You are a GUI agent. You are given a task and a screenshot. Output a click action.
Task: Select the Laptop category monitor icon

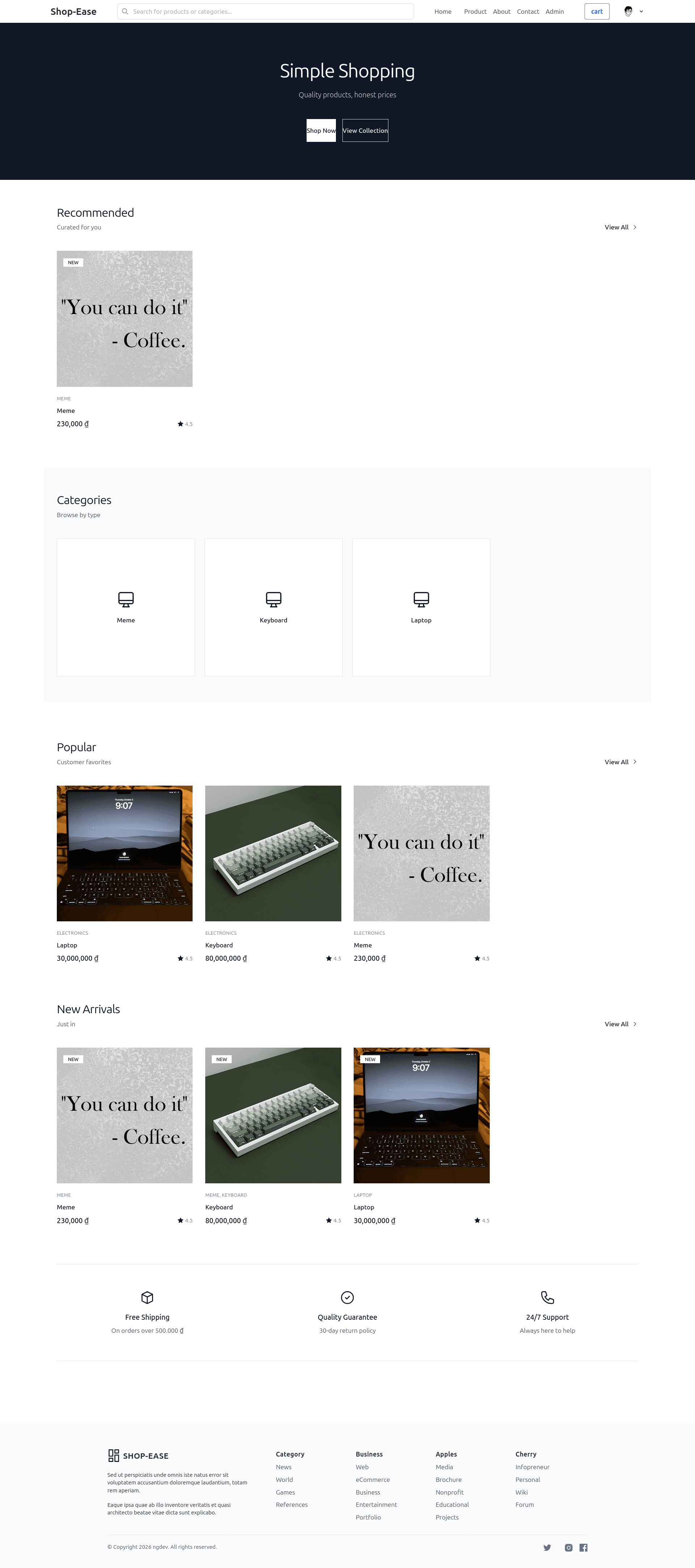point(421,599)
